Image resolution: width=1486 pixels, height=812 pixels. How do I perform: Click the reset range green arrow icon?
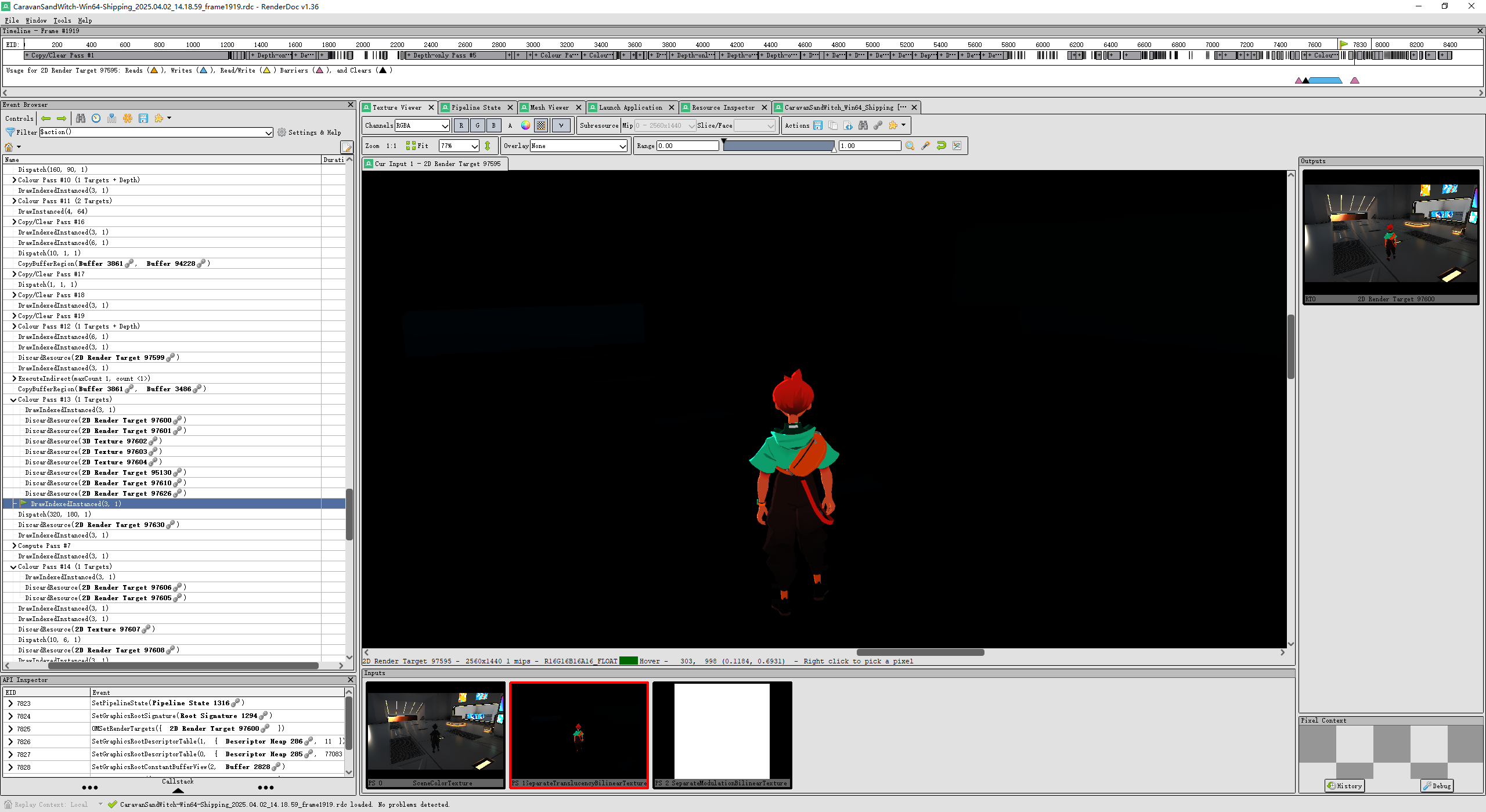click(x=941, y=146)
